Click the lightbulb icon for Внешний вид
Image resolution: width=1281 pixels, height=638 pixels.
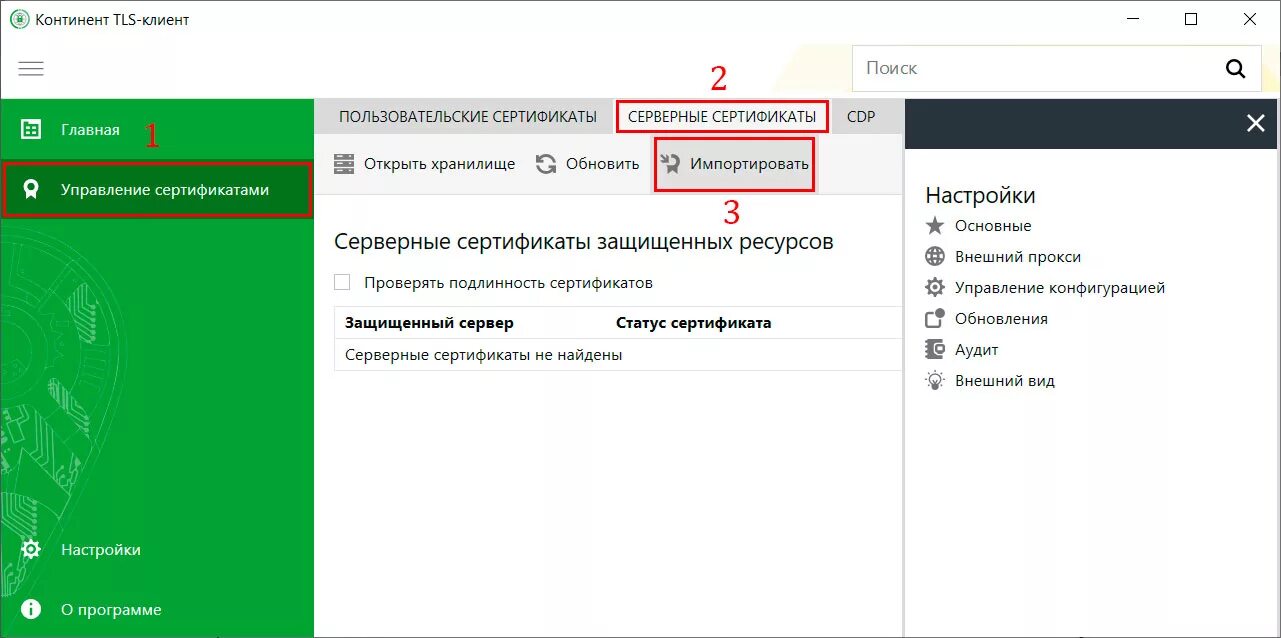(x=935, y=381)
